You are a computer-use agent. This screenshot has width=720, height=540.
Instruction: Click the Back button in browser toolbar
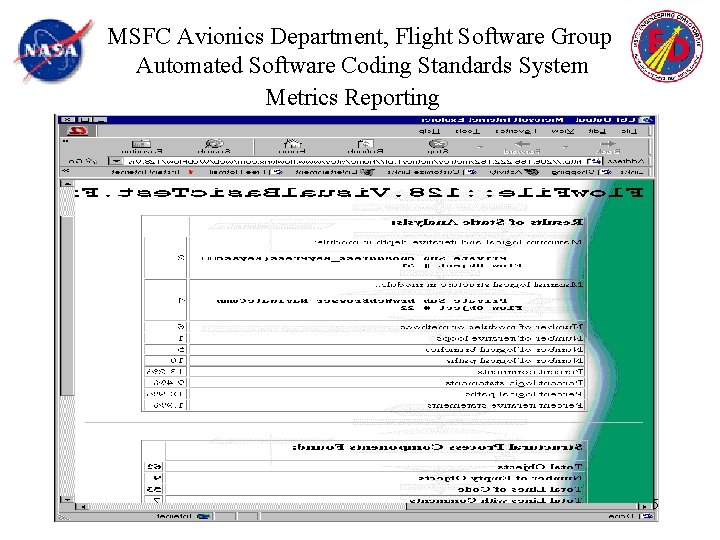607,147
